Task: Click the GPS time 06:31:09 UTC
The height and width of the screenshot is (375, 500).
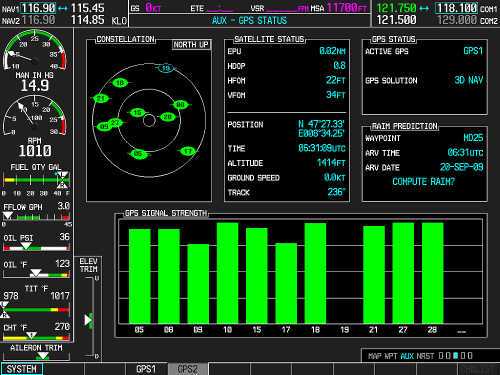Action: coord(322,148)
